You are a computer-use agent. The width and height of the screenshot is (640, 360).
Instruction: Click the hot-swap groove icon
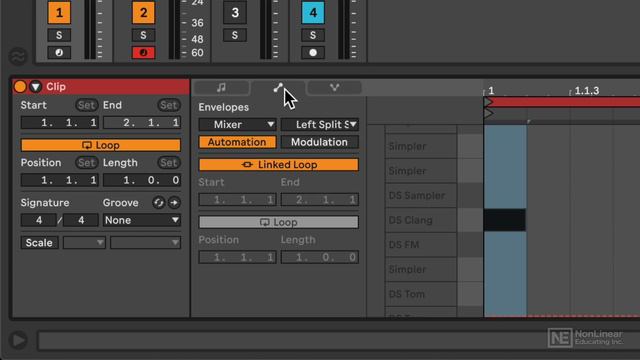click(x=158, y=202)
